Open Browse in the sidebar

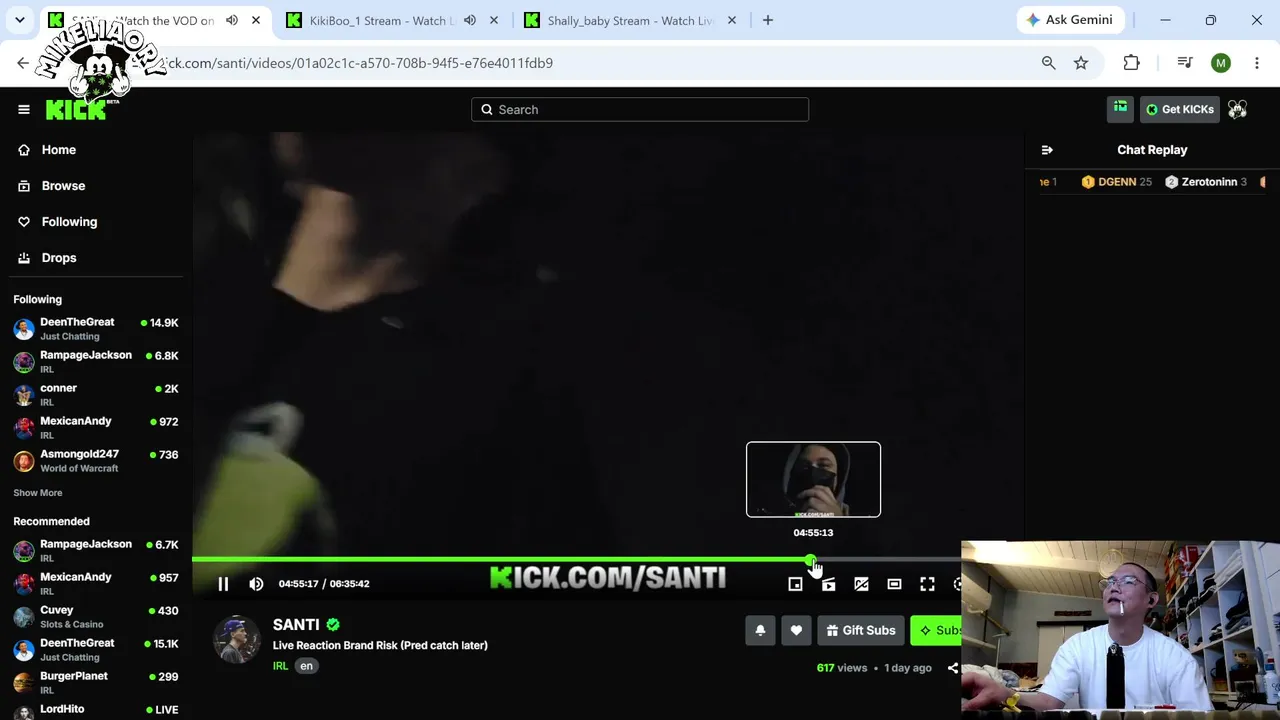[x=63, y=186]
